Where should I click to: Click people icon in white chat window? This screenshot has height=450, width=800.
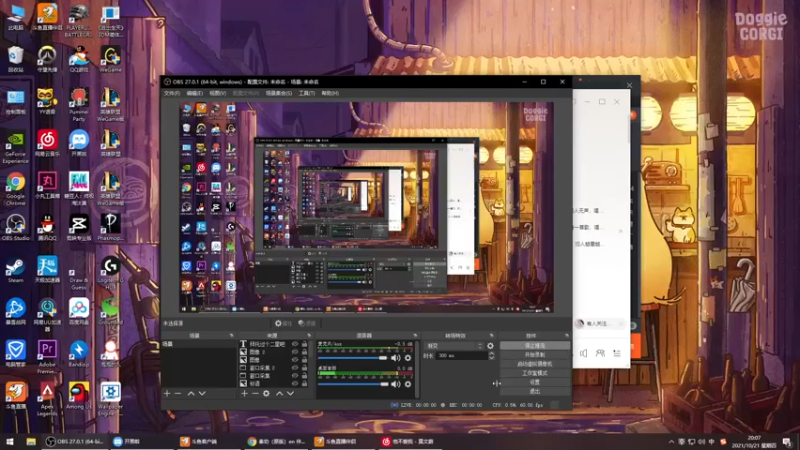(x=600, y=353)
